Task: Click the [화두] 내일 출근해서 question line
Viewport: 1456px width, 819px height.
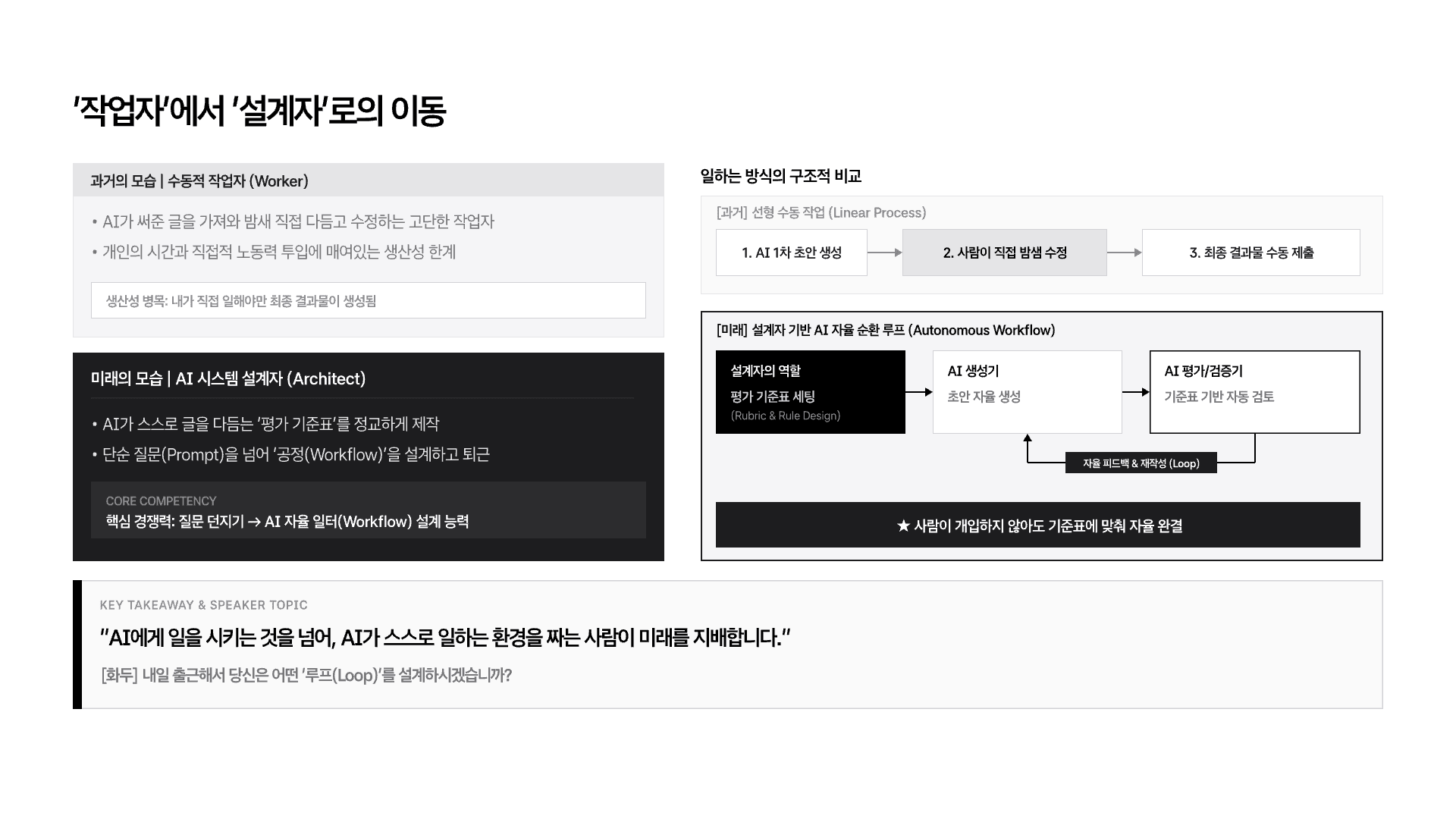Action: pos(306,675)
